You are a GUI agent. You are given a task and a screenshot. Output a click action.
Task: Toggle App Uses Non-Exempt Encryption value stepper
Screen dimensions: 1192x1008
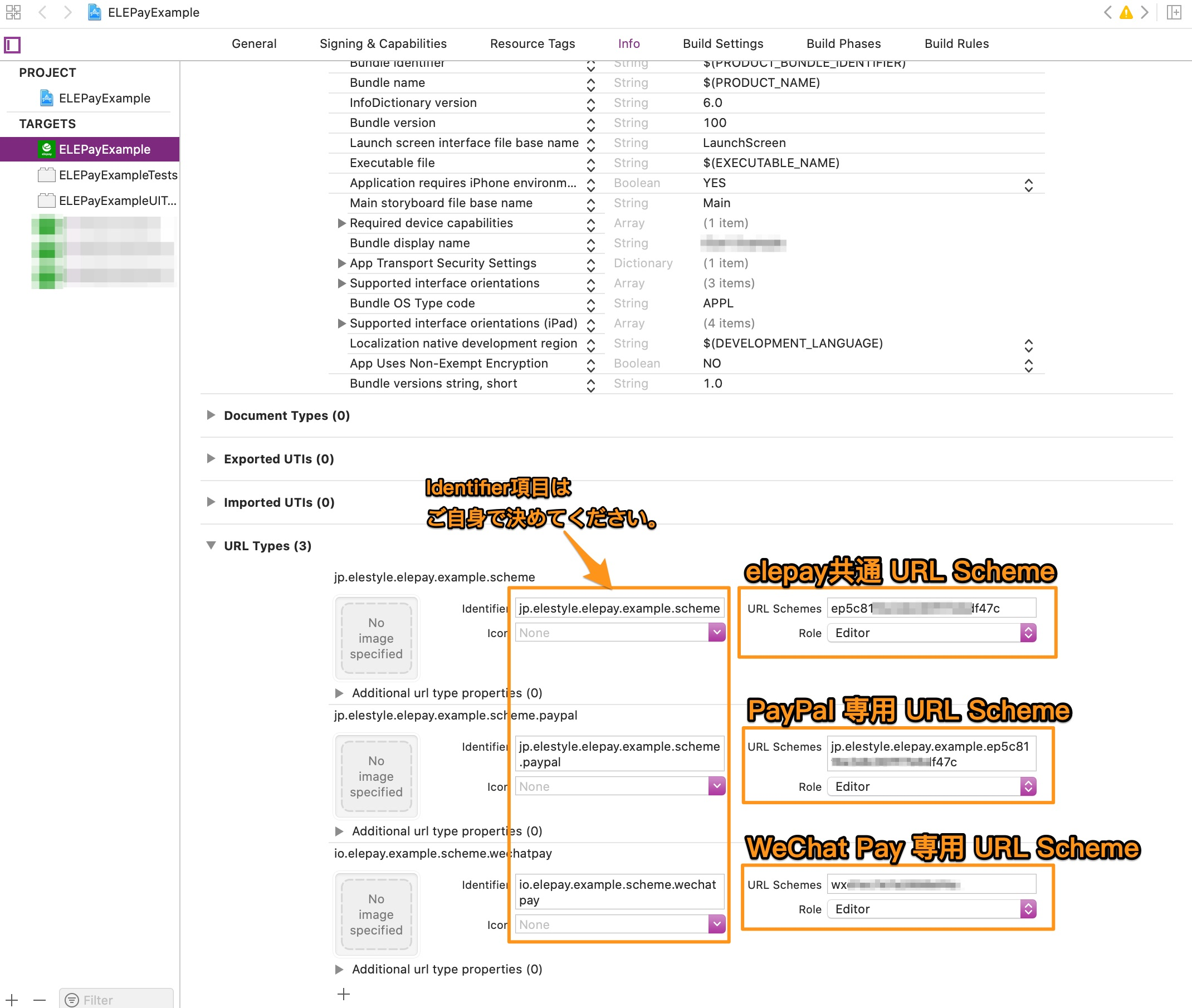(x=1028, y=365)
